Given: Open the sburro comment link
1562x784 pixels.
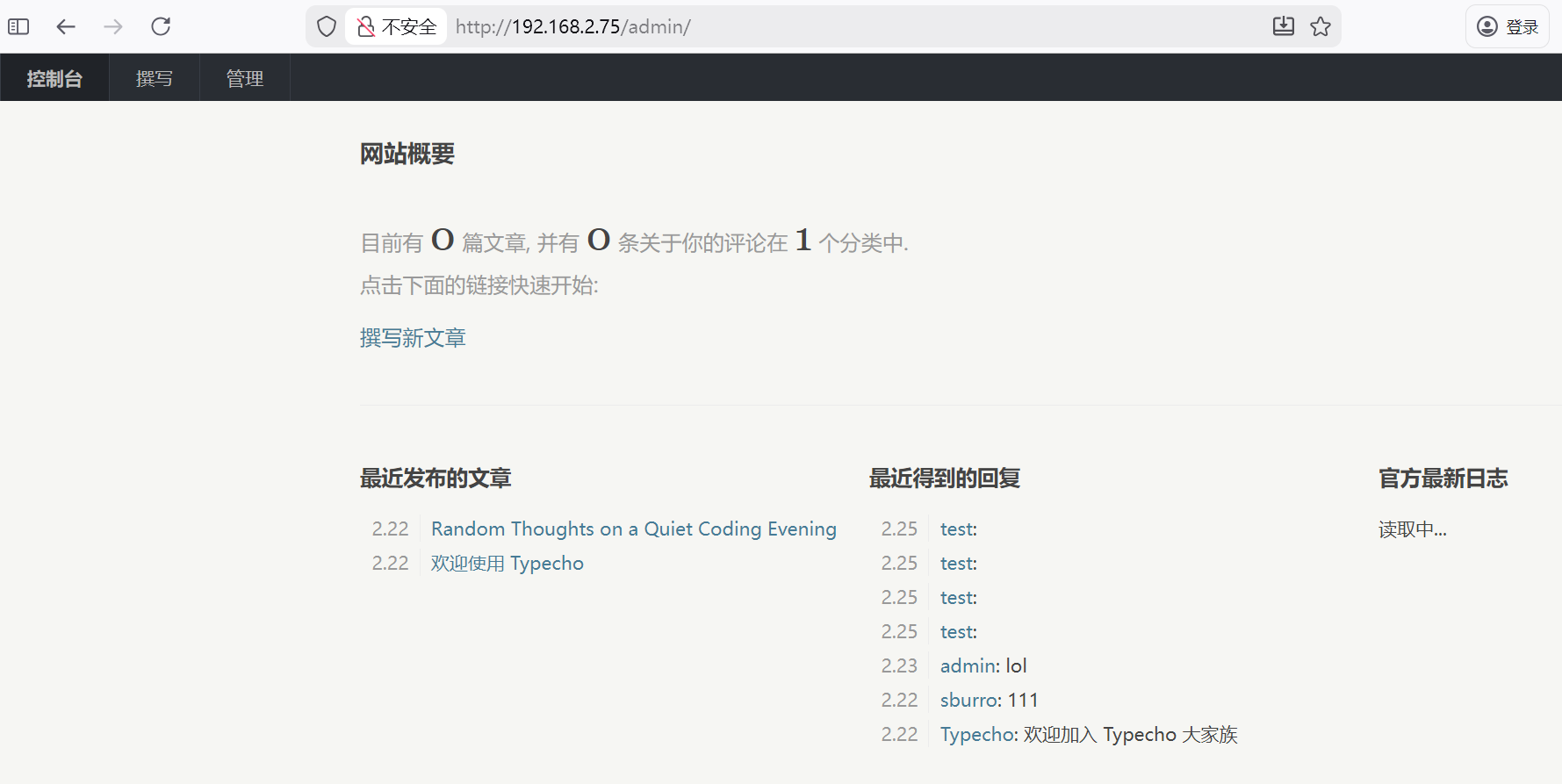Looking at the screenshot, I should pos(969,700).
